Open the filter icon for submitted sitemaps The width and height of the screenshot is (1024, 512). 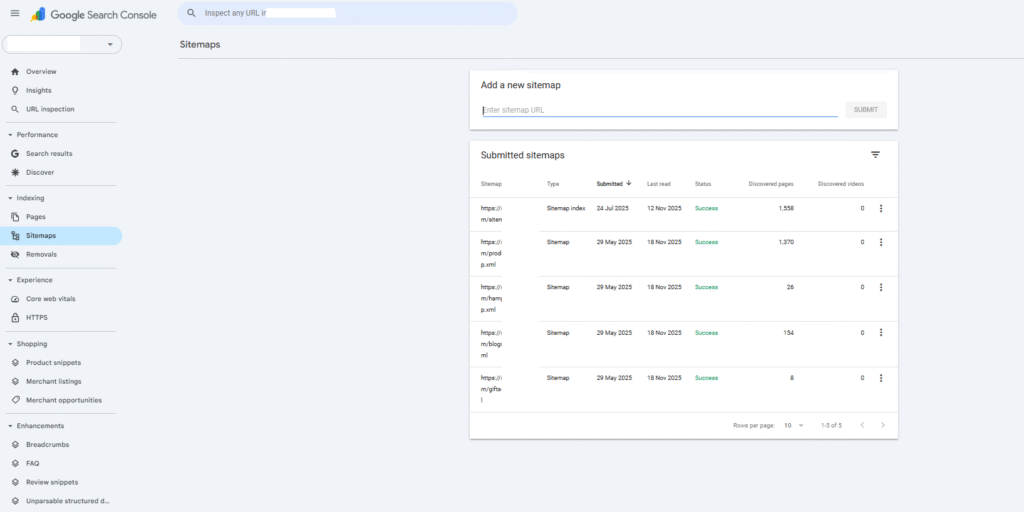875,155
